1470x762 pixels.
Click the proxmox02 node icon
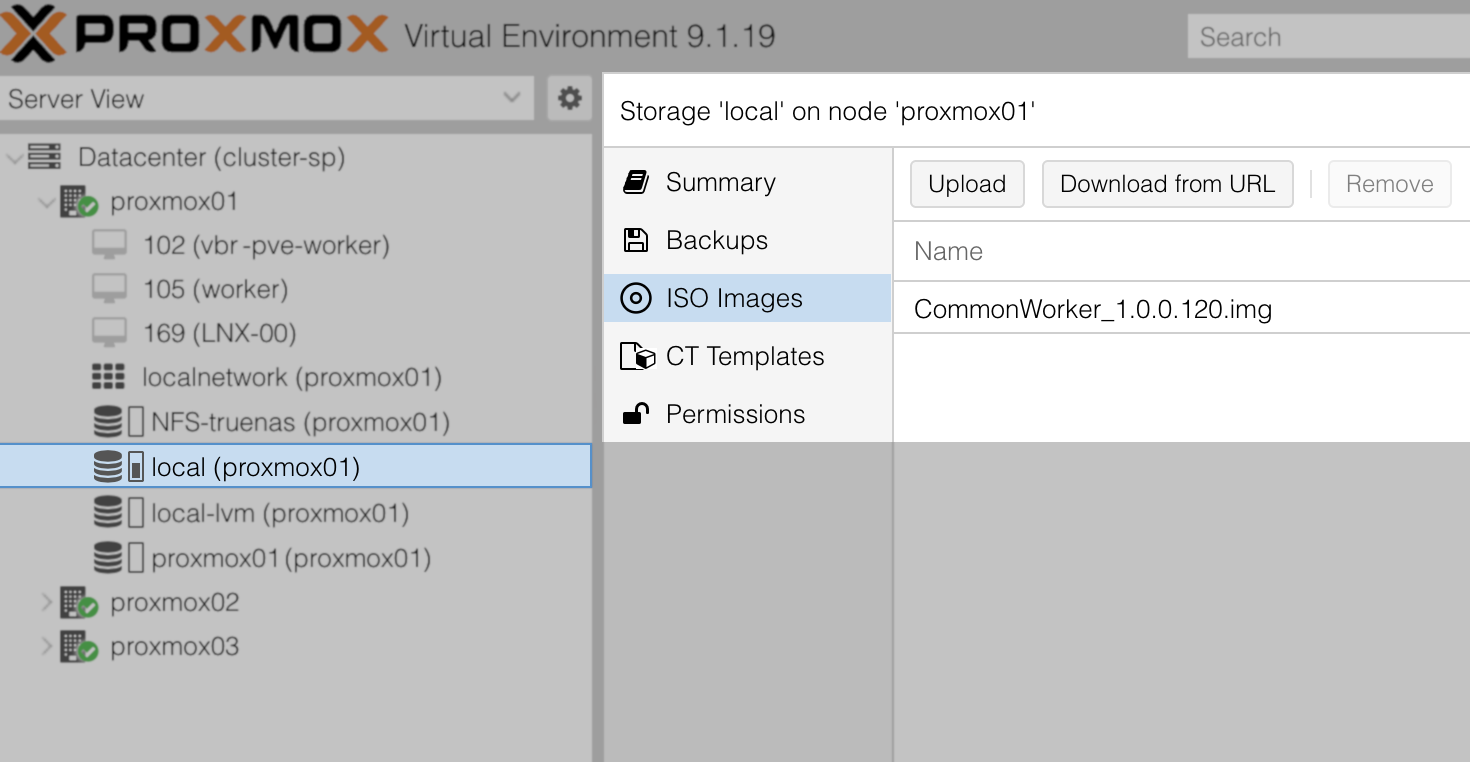point(78,602)
